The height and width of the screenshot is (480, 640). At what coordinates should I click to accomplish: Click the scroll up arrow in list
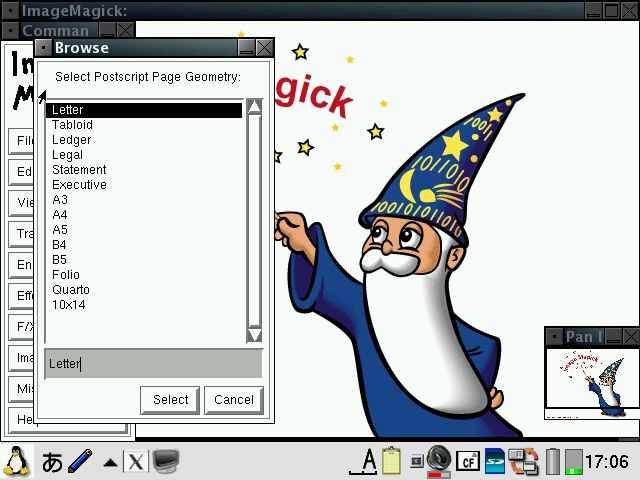254,107
